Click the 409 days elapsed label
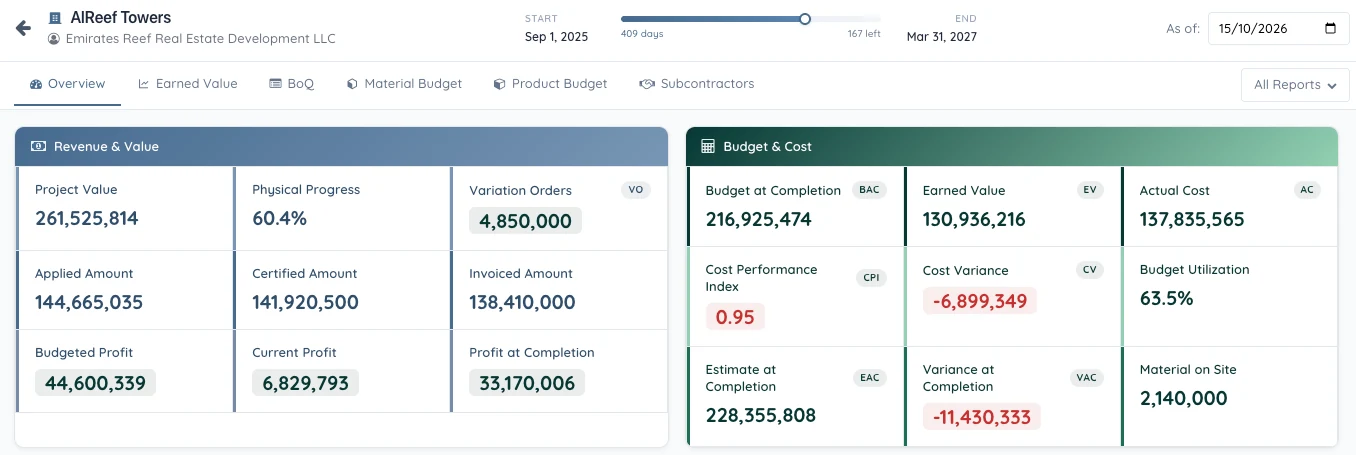The image size is (1356, 455). coord(642,34)
